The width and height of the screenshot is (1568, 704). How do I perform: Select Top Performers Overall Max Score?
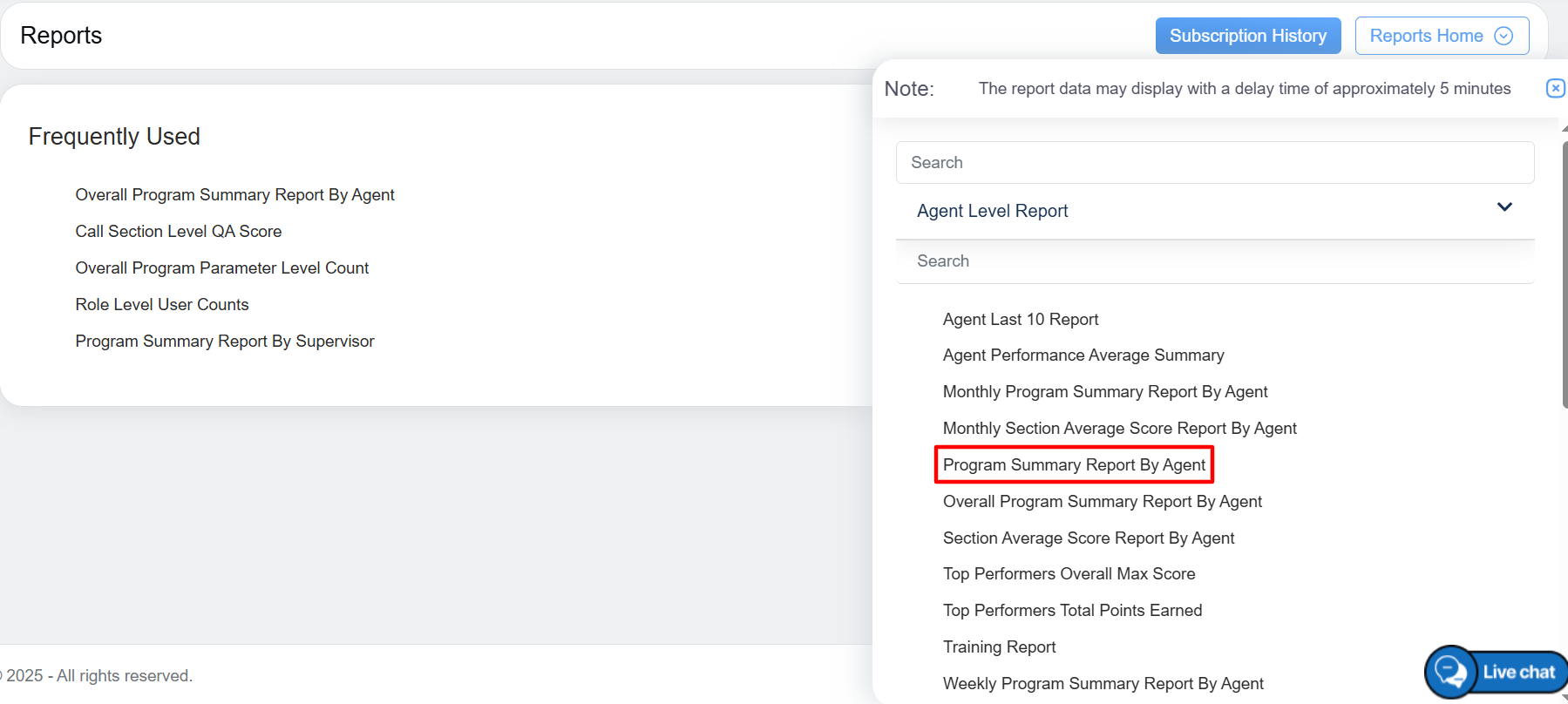1069,574
